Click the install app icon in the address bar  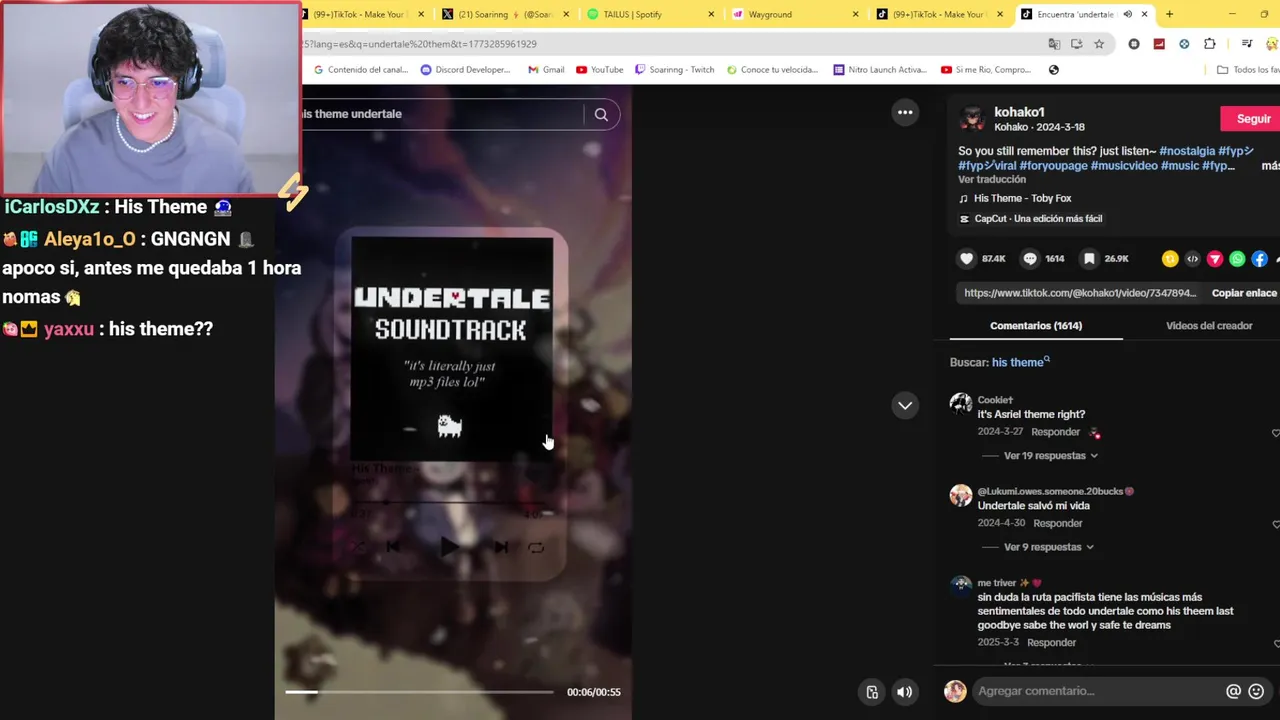[1076, 44]
